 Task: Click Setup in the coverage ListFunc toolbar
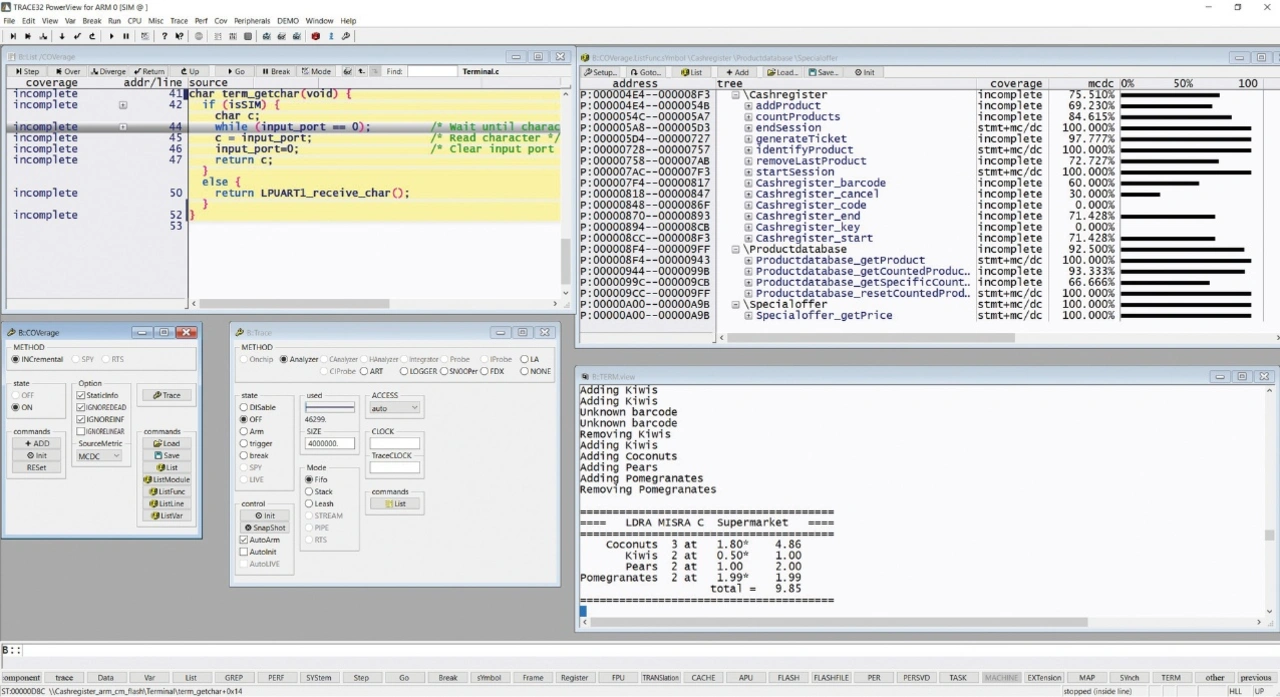(x=601, y=72)
